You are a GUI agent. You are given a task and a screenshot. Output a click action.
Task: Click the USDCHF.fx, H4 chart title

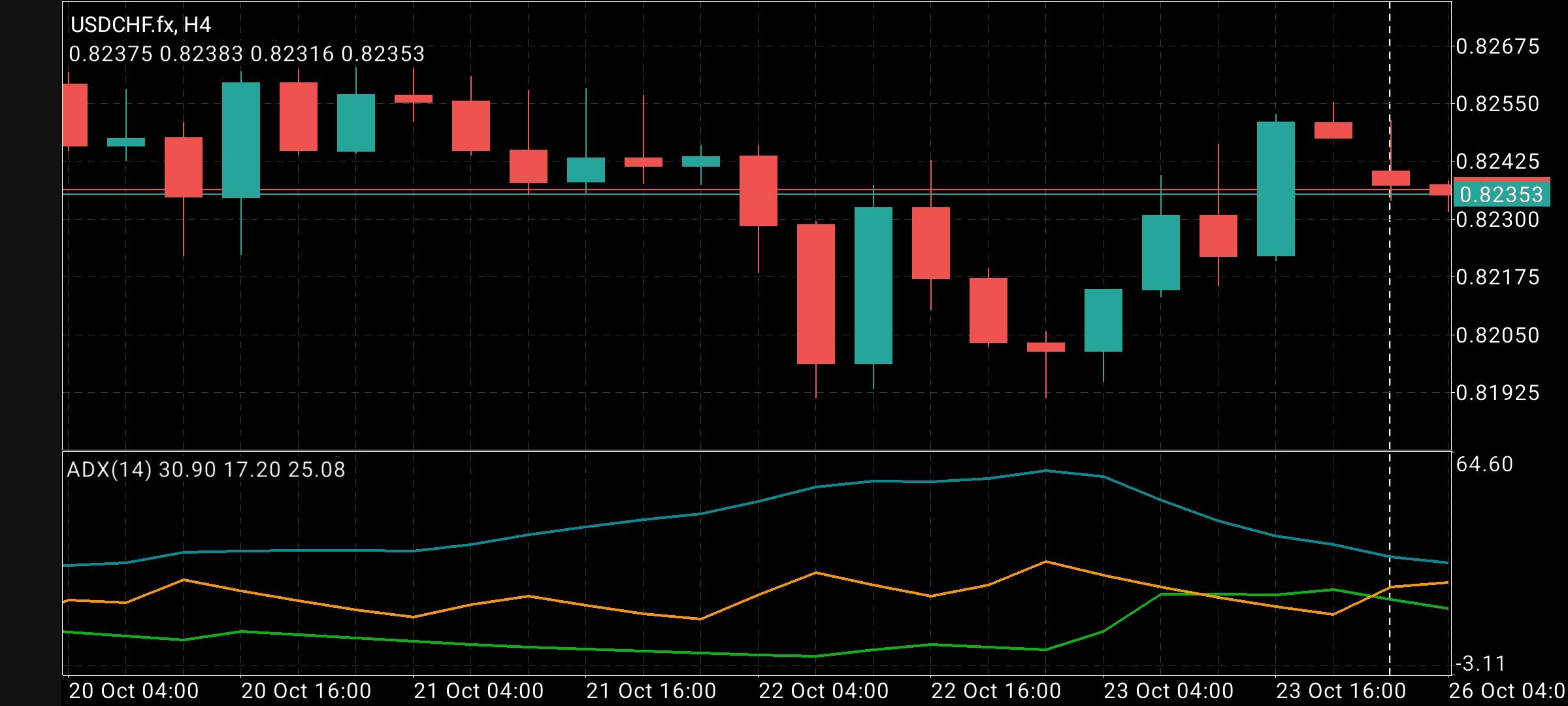(x=140, y=25)
